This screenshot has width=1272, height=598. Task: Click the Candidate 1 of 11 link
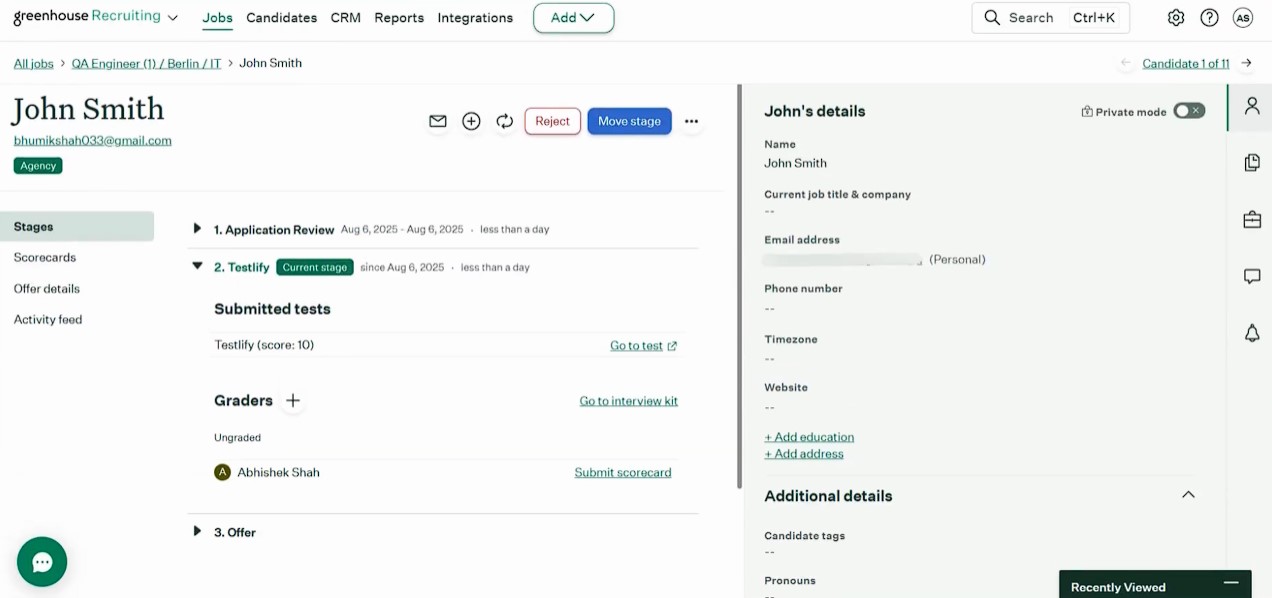coord(1186,63)
